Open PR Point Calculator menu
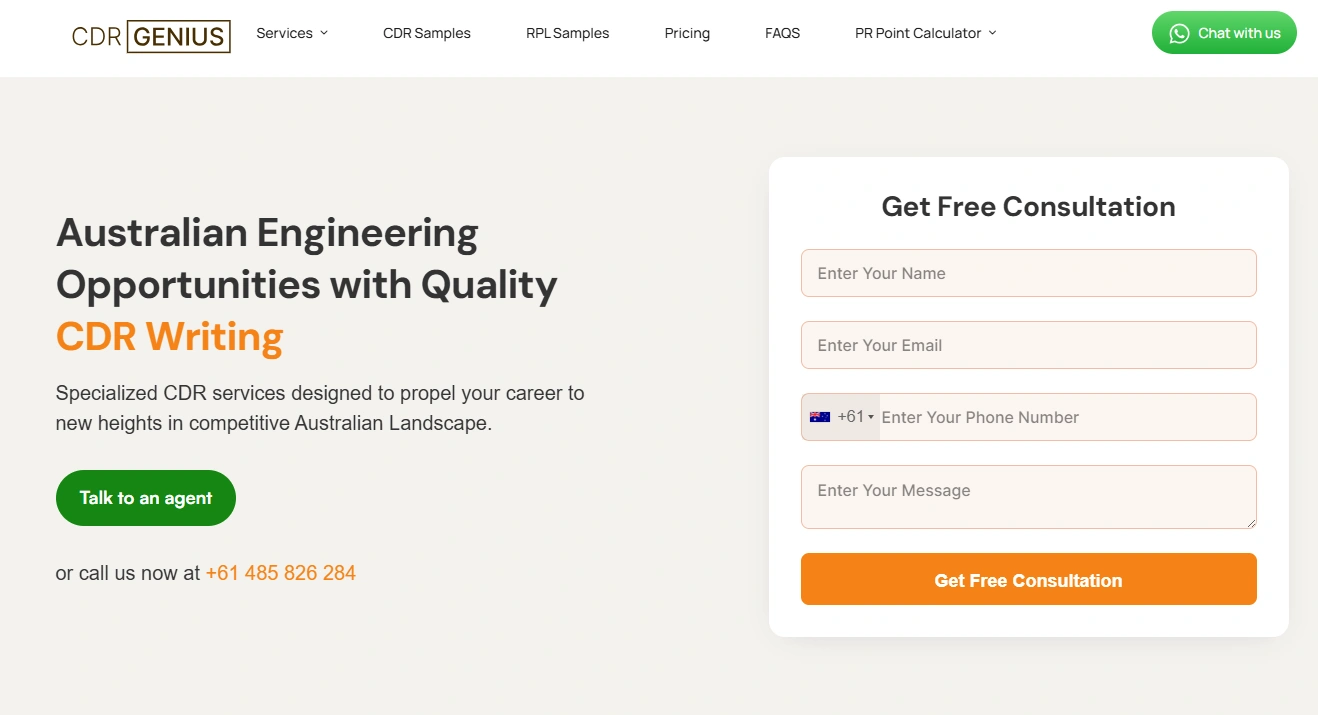 pos(918,33)
